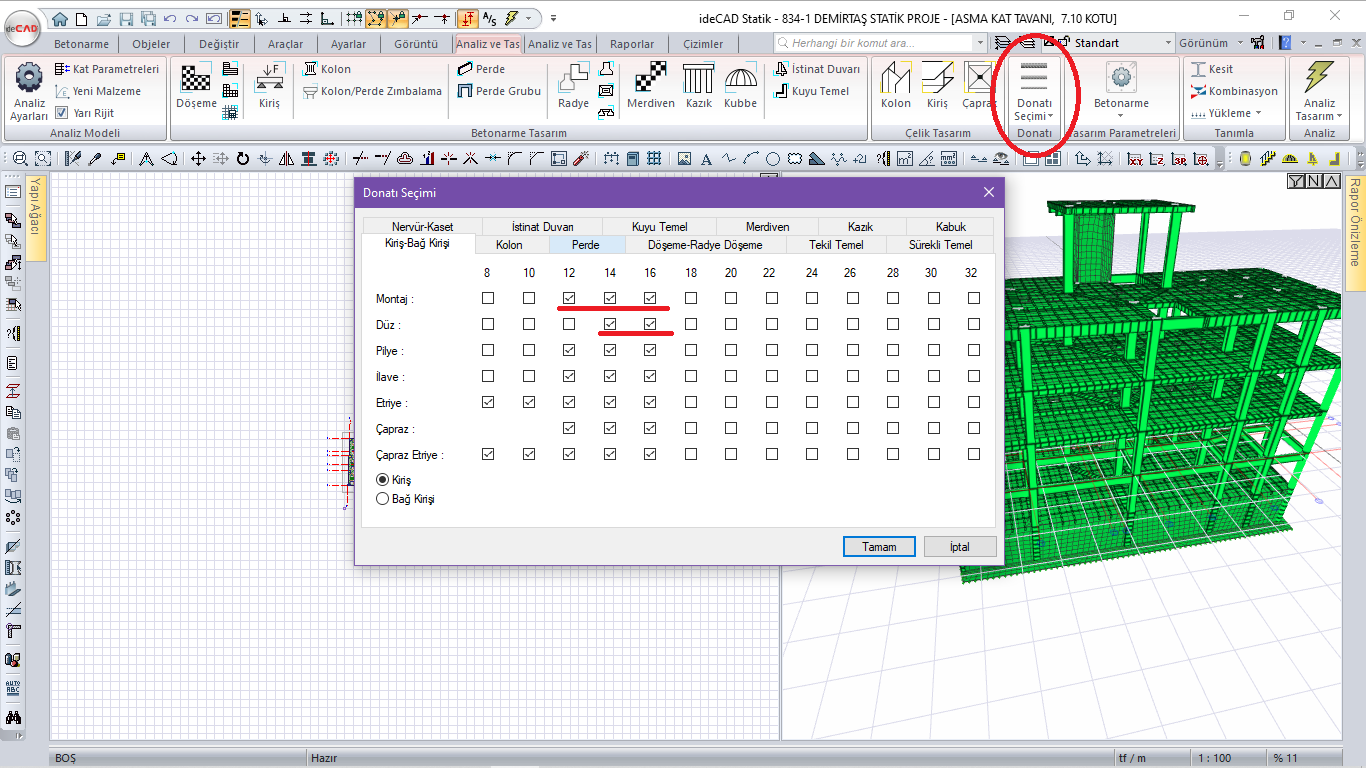1366x768 pixels.
Task: Switch to Perde tab in dialog
Action: 586,245
